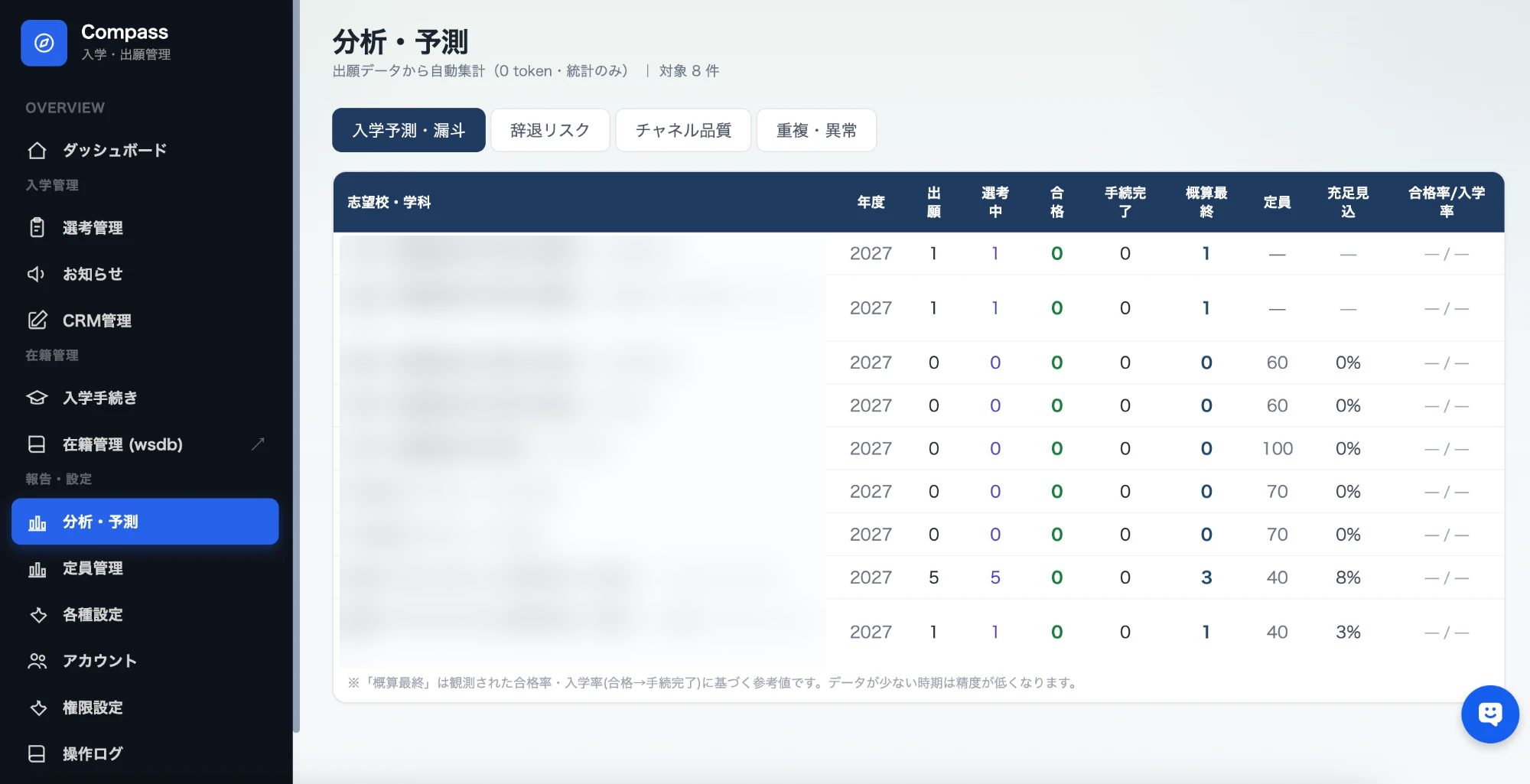
Task: Open 定員管理 in sidebar
Action: coord(145,568)
